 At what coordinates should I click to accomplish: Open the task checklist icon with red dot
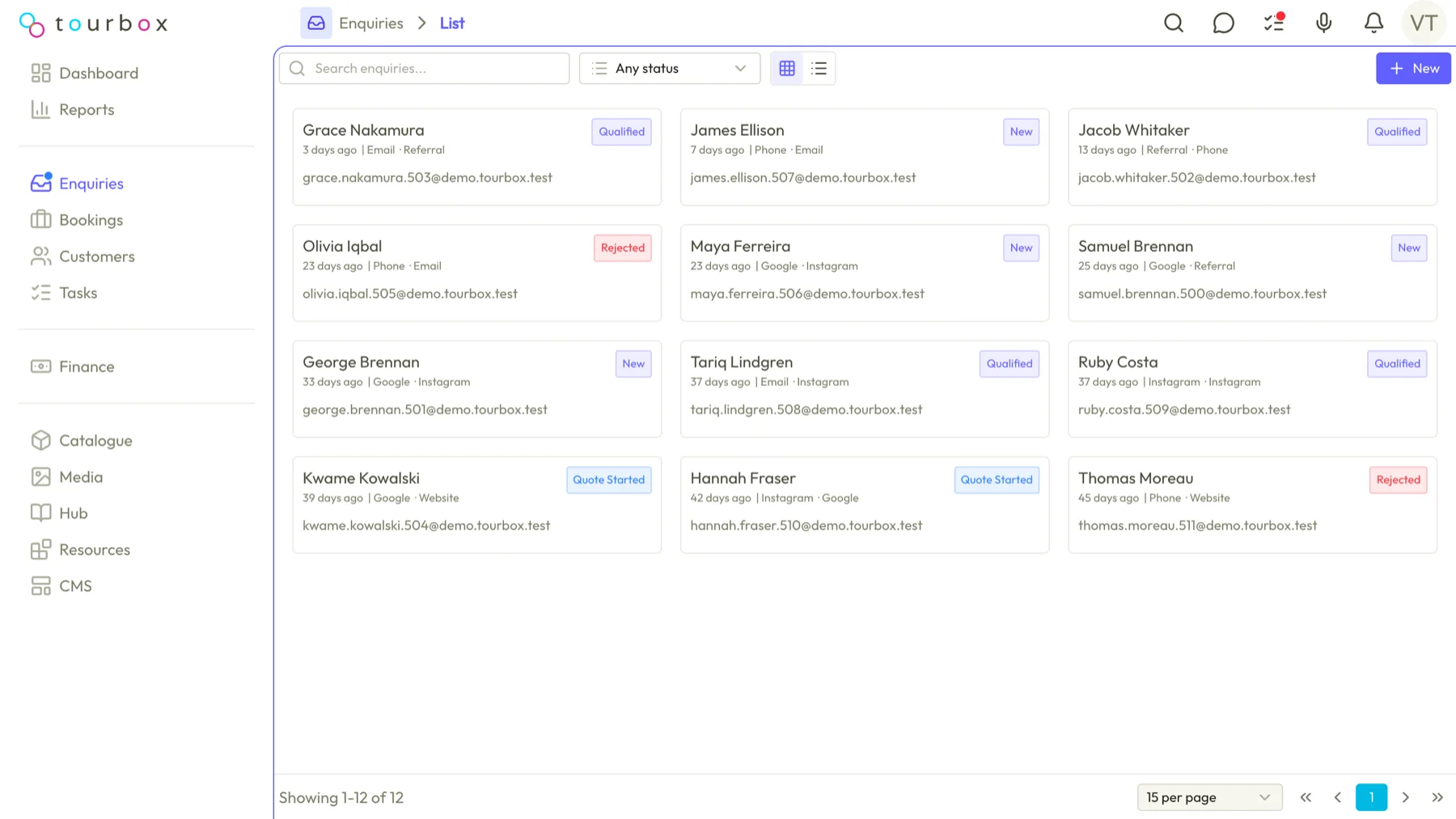coord(1274,22)
